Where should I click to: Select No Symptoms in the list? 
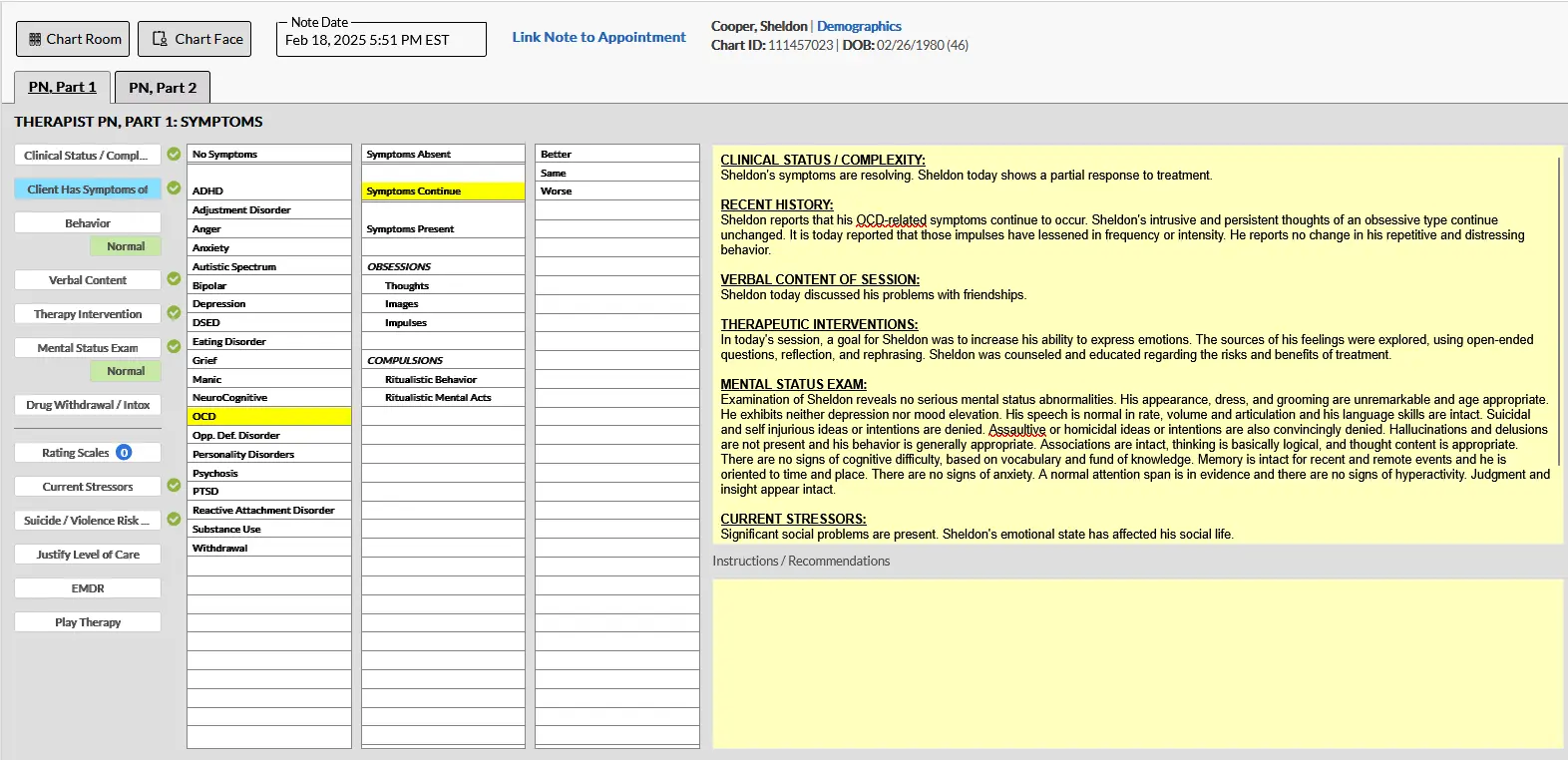269,155
